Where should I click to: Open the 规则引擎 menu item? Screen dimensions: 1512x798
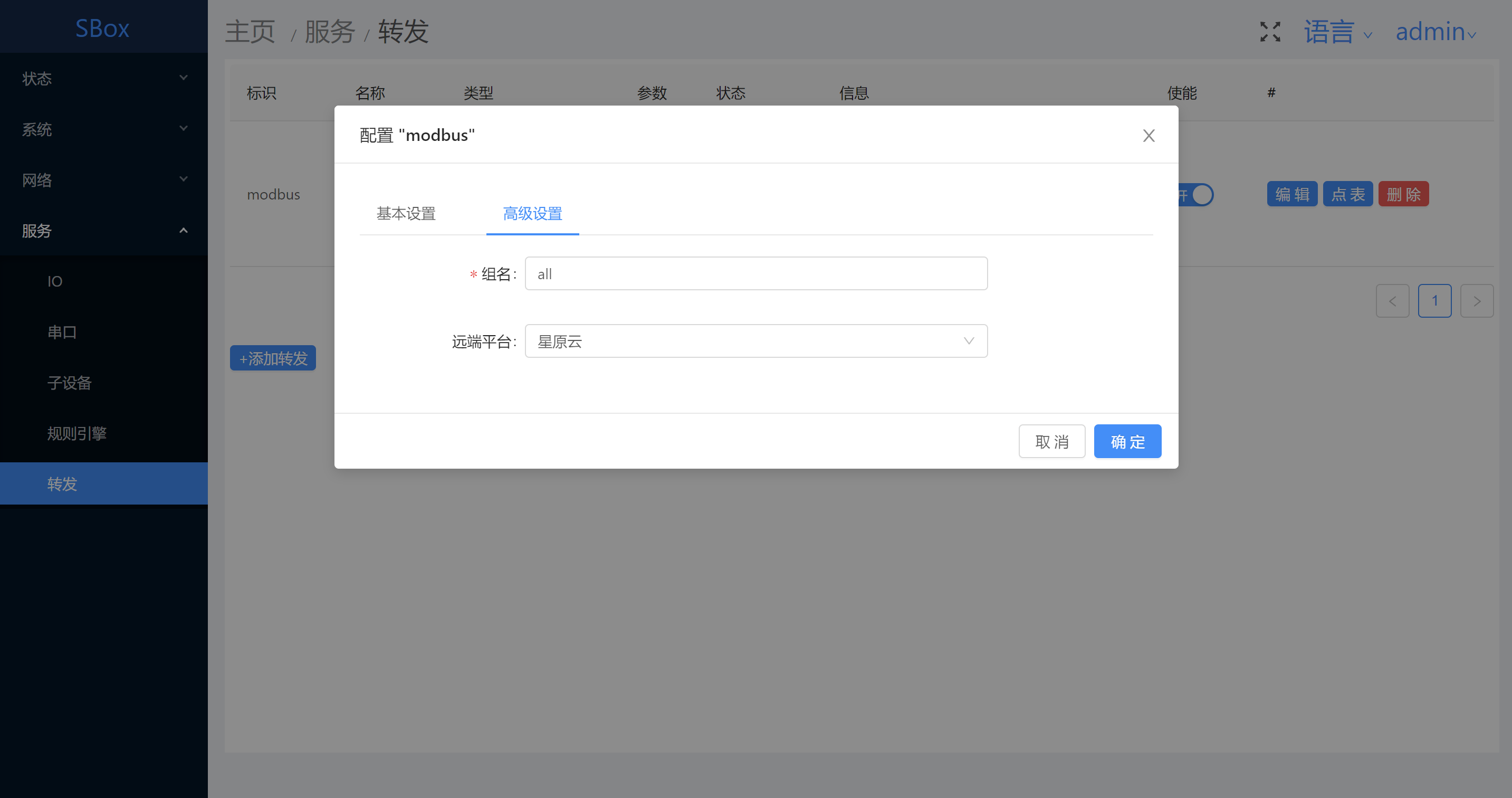click(77, 433)
